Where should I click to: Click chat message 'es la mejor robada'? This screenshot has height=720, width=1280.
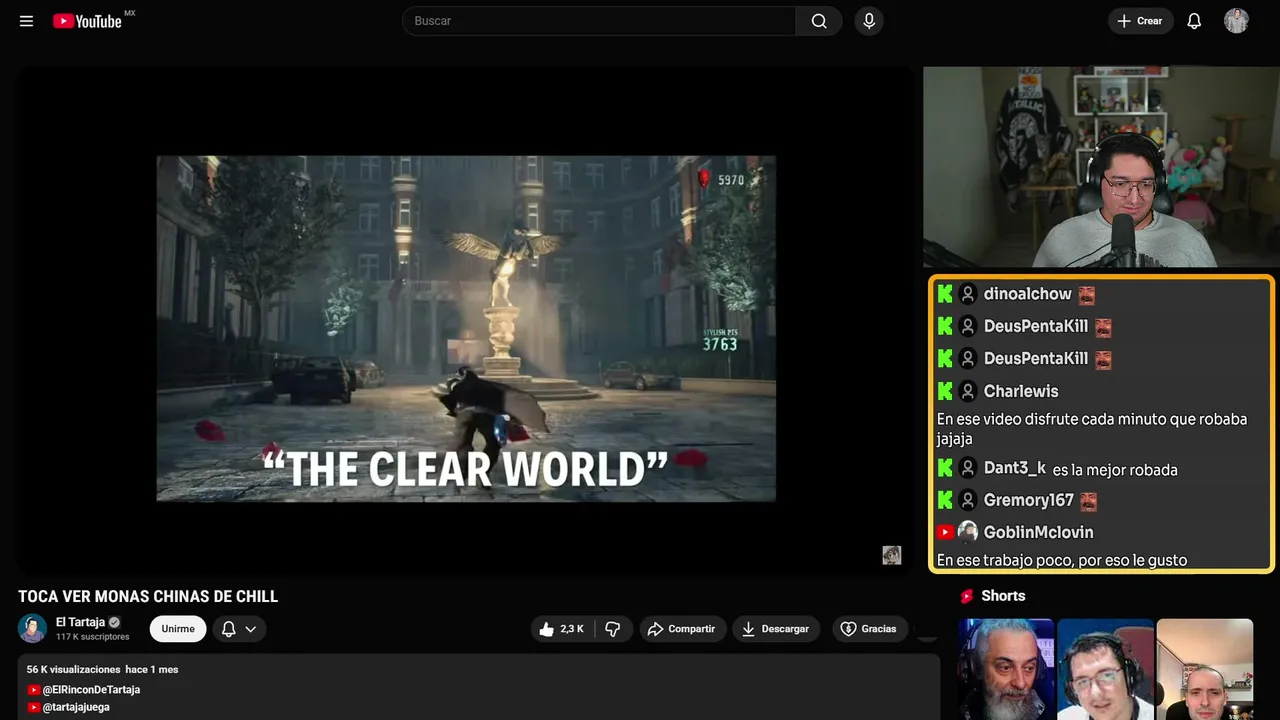pyautogui.click(x=1115, y=470)
